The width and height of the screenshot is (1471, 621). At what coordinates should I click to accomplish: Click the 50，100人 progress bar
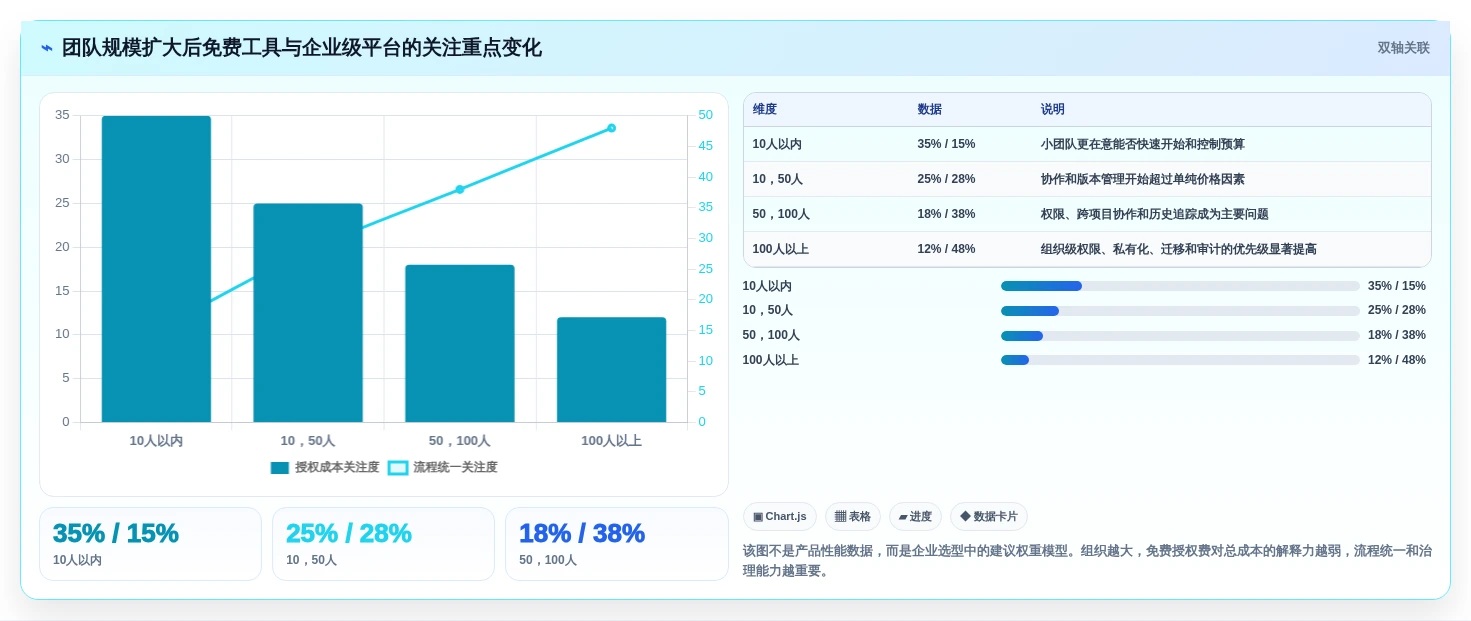tap(1180, 335)
